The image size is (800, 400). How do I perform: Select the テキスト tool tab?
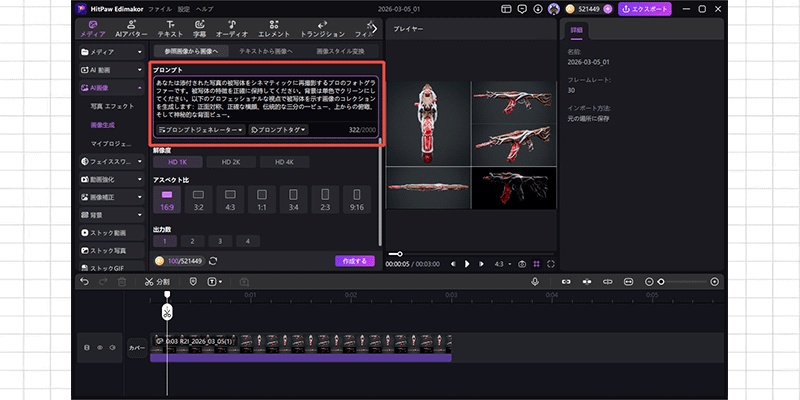[x=170, y=29]
